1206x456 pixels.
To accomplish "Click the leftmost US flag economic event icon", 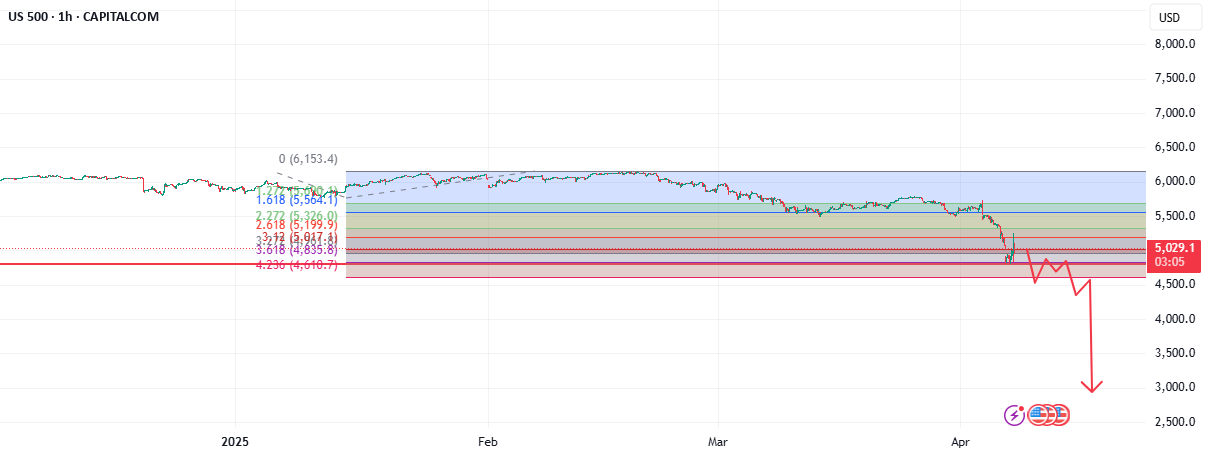I will pyautogui.click(x=1038, y=414).
